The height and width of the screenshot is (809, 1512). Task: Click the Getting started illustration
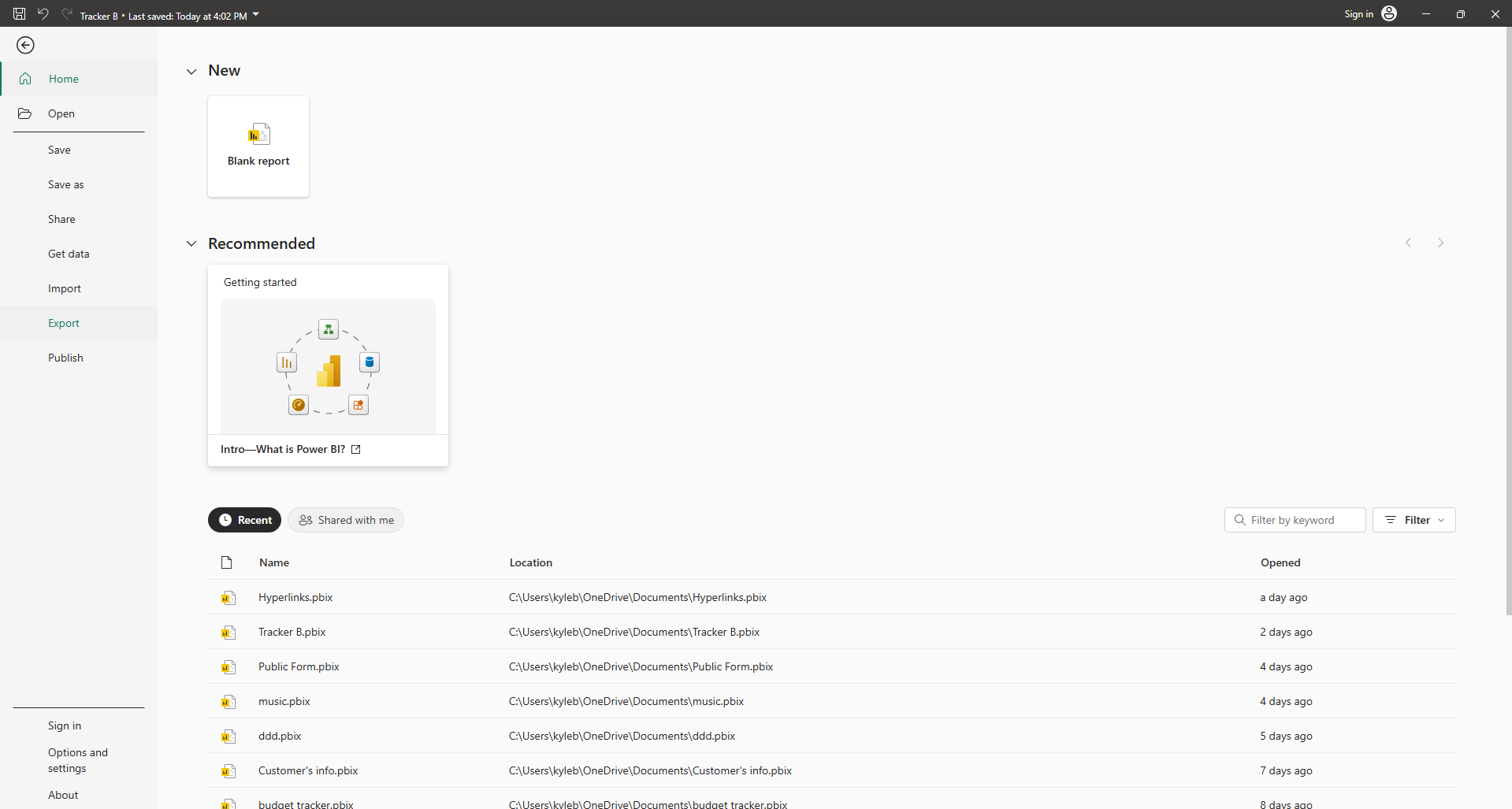tap(328, 366)
